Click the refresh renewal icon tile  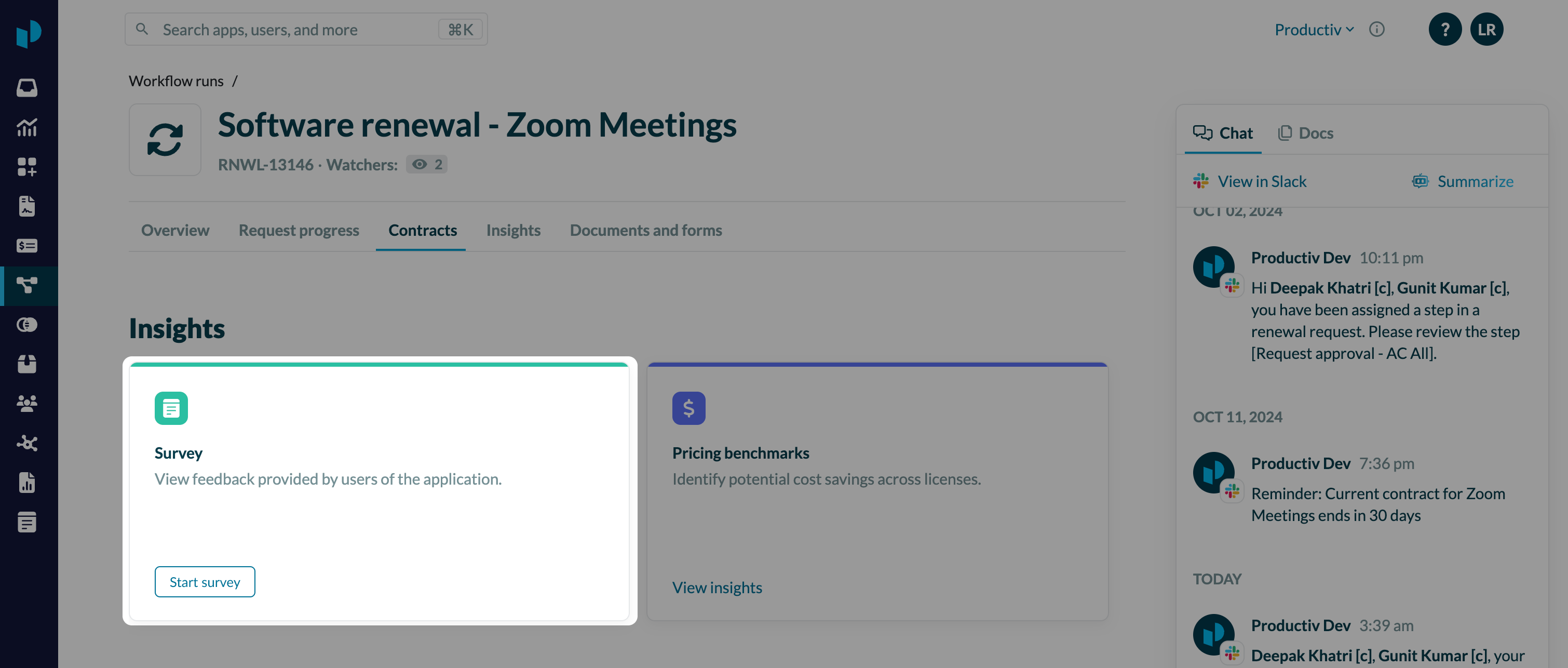click(x=165, y=139)
